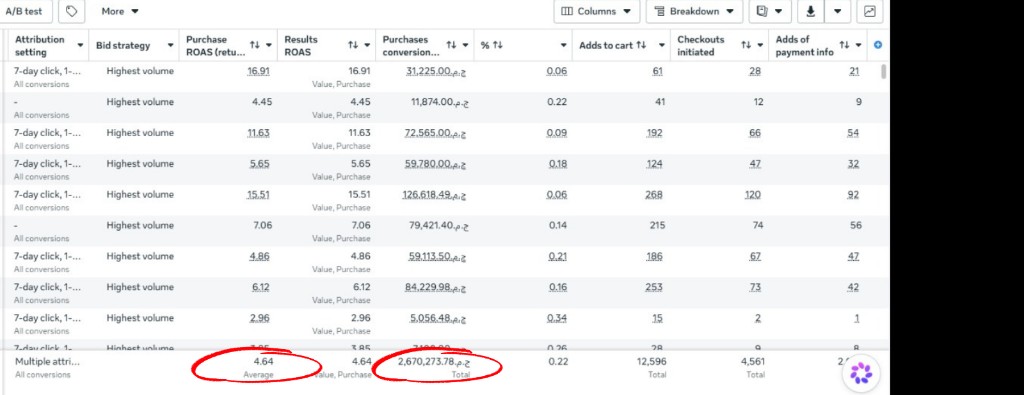Expand the arrow next to the export button
1024x395 pixels.
[x=838, y=11]
